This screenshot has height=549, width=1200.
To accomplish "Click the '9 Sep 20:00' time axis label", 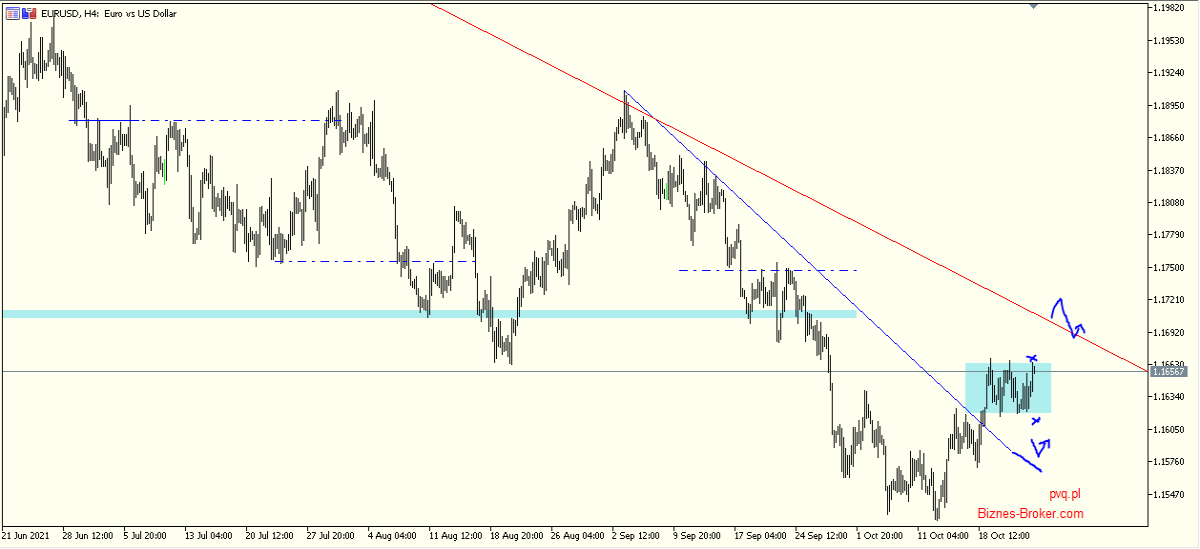I will [699, 535].
